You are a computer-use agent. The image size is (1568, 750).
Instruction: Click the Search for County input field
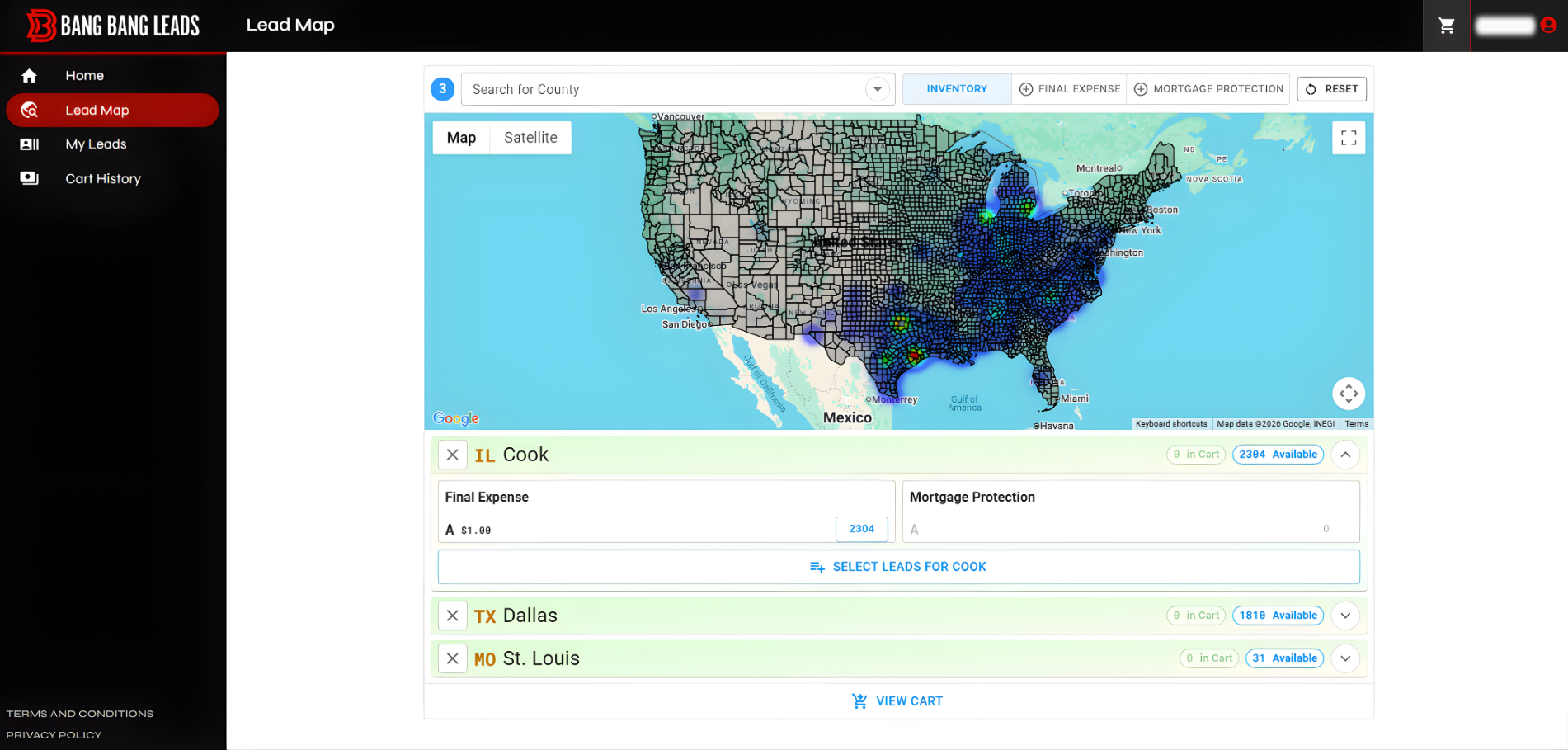[x=660, y=89]
